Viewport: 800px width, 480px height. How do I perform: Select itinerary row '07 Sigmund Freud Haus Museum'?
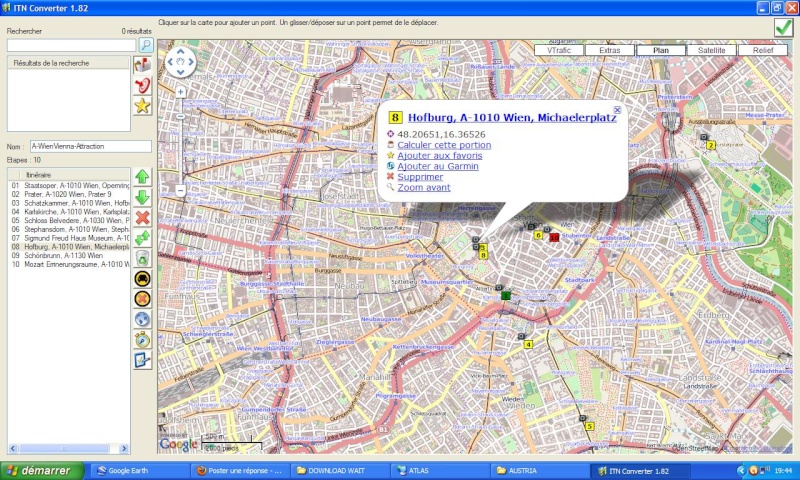click(x=69, y=238)
